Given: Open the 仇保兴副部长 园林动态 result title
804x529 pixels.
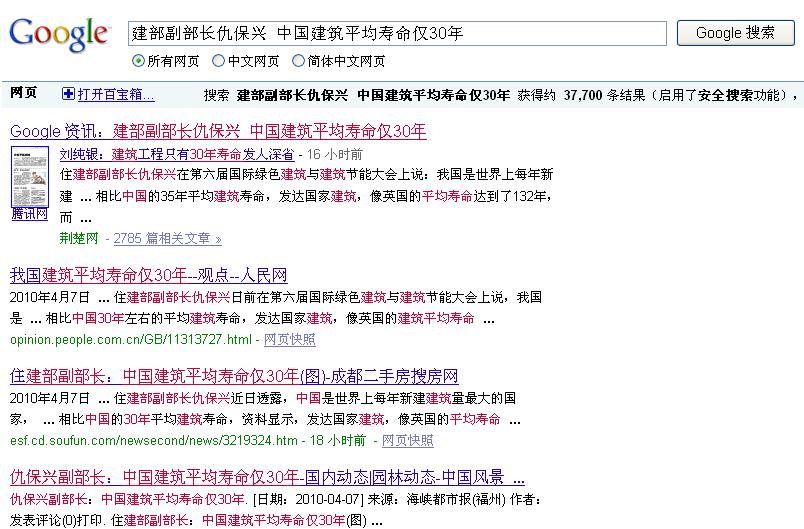Looking at the screenshot, I should coord(267,477).
